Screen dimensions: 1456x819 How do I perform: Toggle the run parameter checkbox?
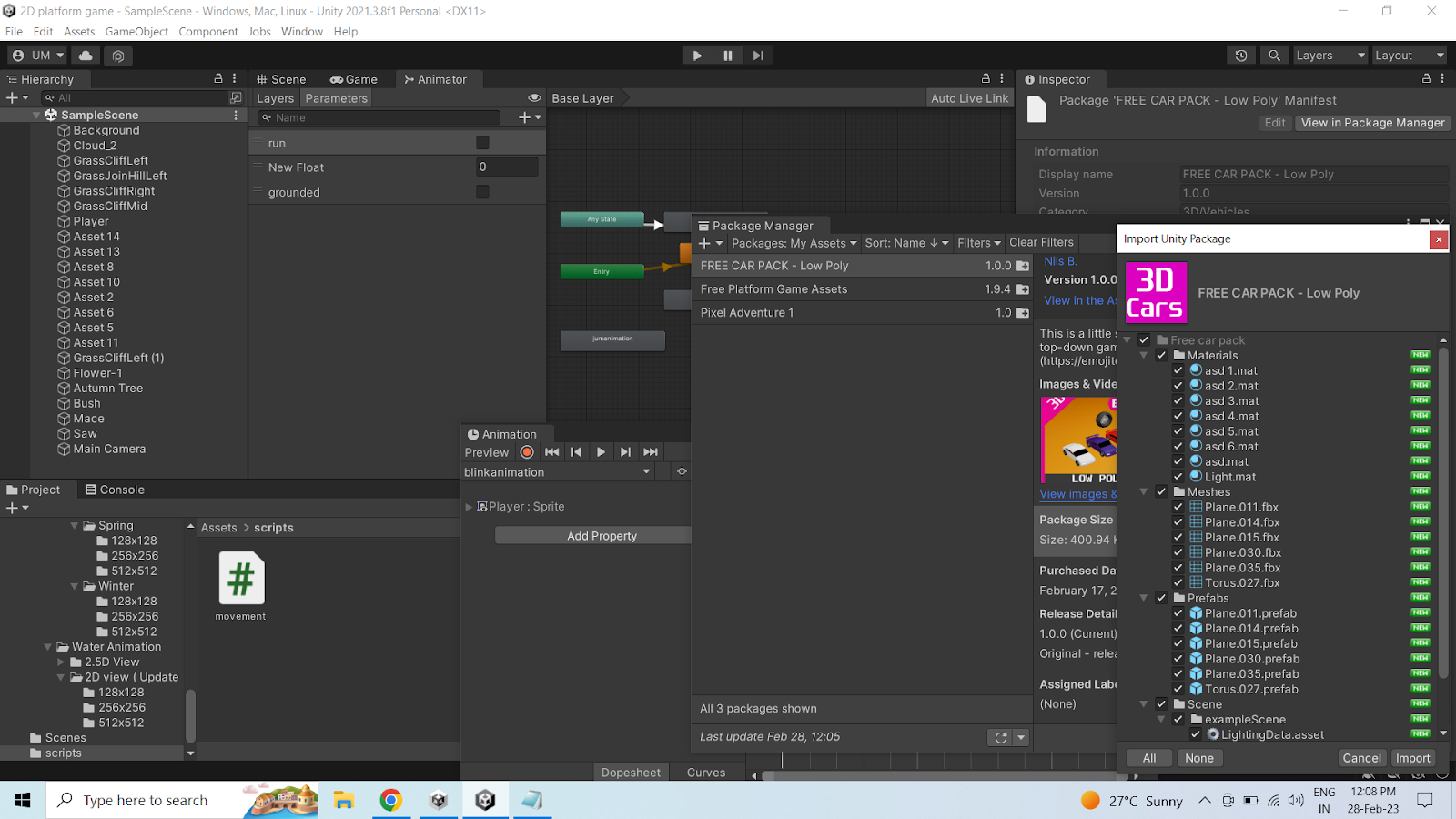(482, 143)
